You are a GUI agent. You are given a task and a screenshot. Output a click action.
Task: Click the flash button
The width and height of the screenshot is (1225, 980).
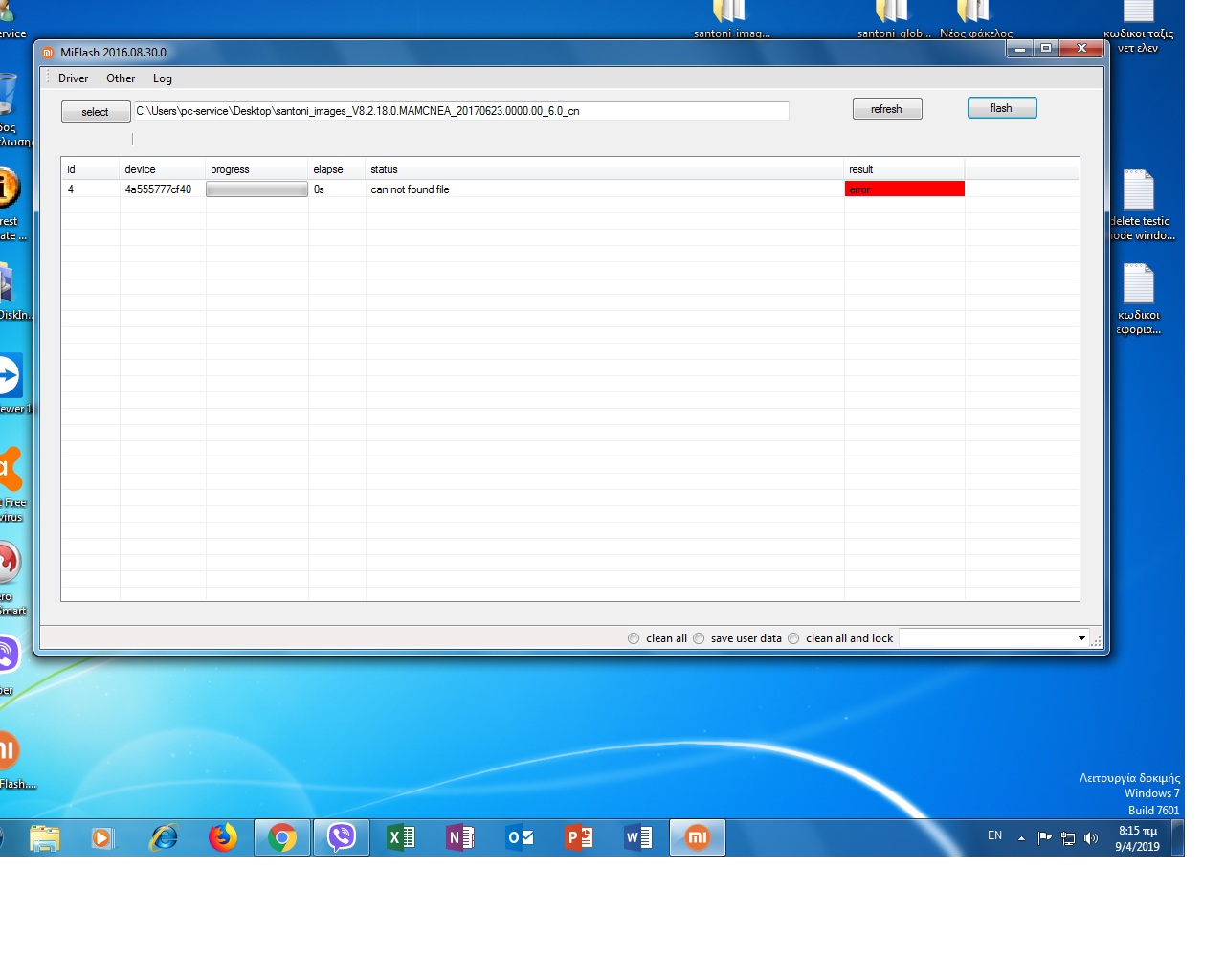pyautogui.click(x=1001, y=108)
